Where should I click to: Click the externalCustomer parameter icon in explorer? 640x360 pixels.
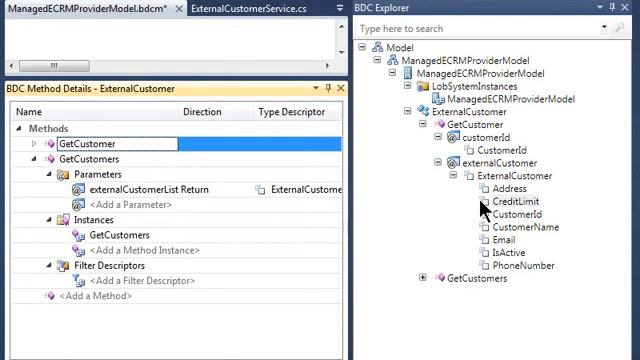click(453, 163)
